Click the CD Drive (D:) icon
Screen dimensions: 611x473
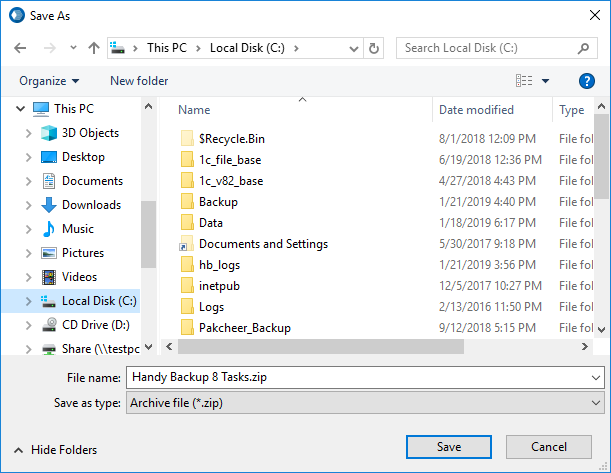click(49, 325)
